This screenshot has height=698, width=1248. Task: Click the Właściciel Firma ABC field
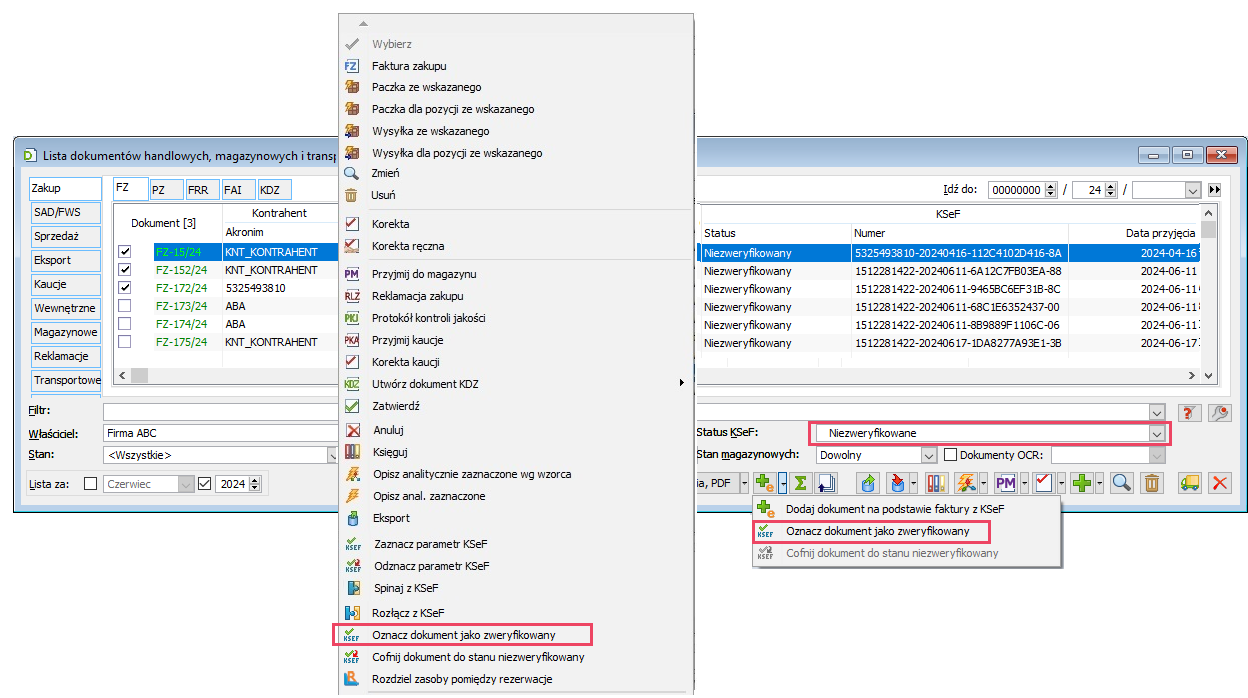(x=220, y=433)
